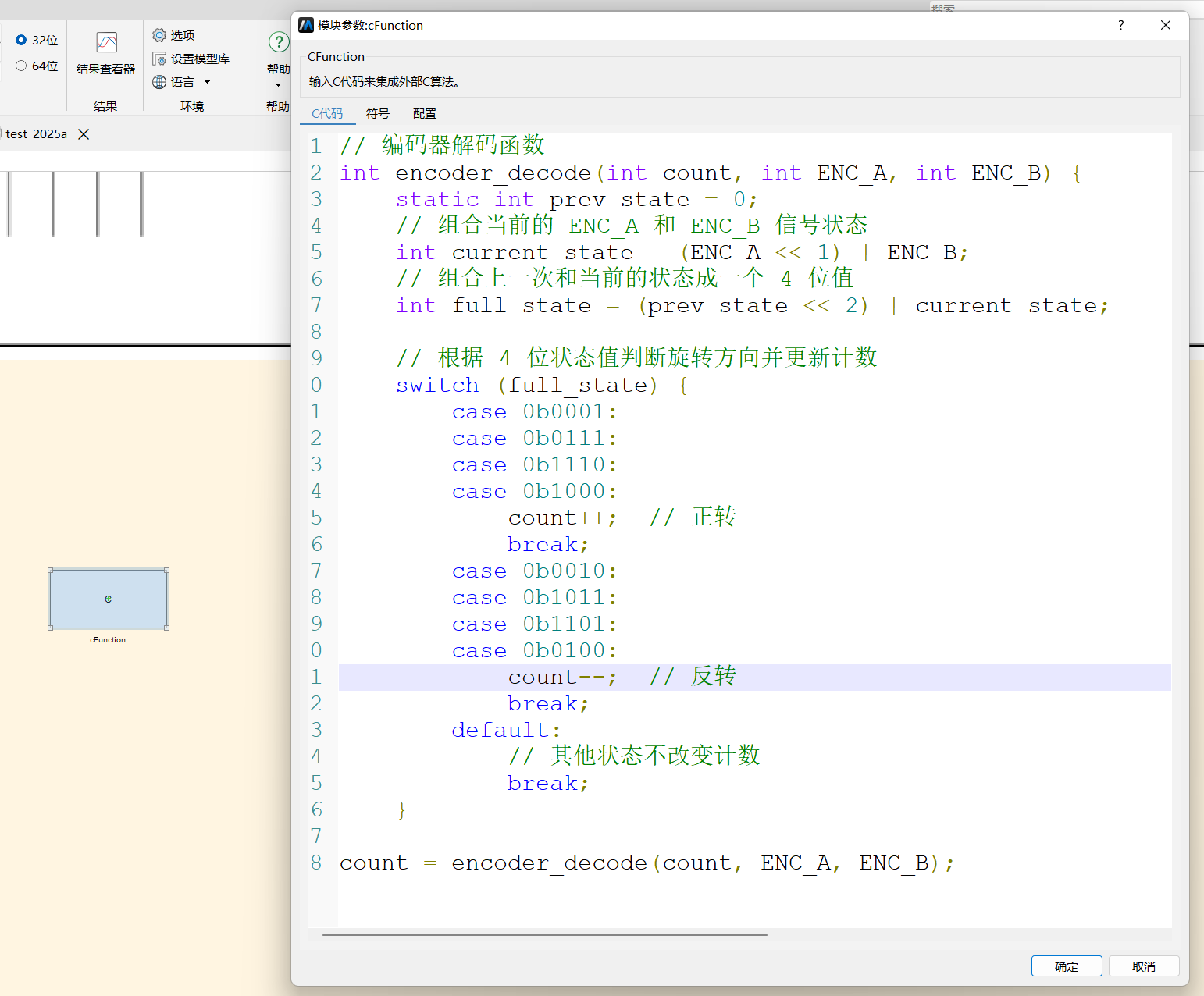The height and width of the screenshot is (996, 1204).
Task: Click the '// 其他状态不改变计数' comment line
Action: pyautogui.click(x=634, y=756)
